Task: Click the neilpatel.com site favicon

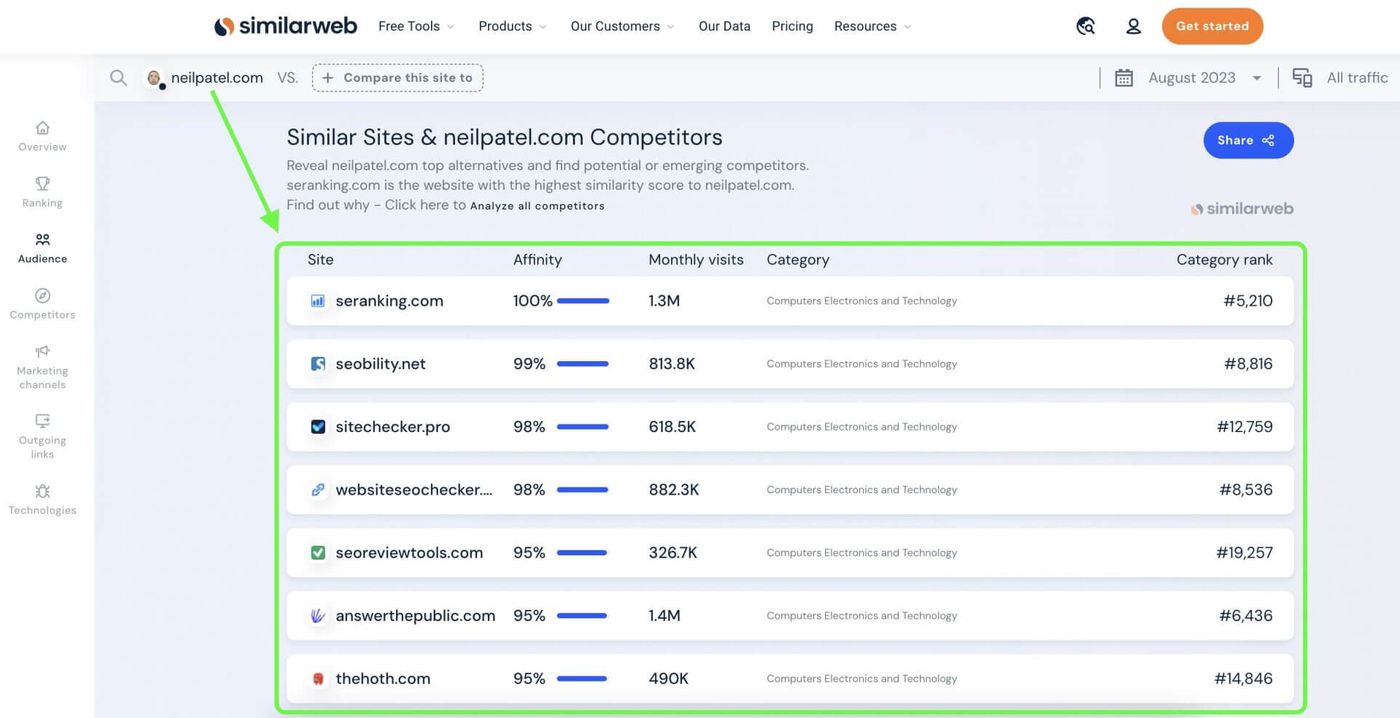Action: pos(154,78)
